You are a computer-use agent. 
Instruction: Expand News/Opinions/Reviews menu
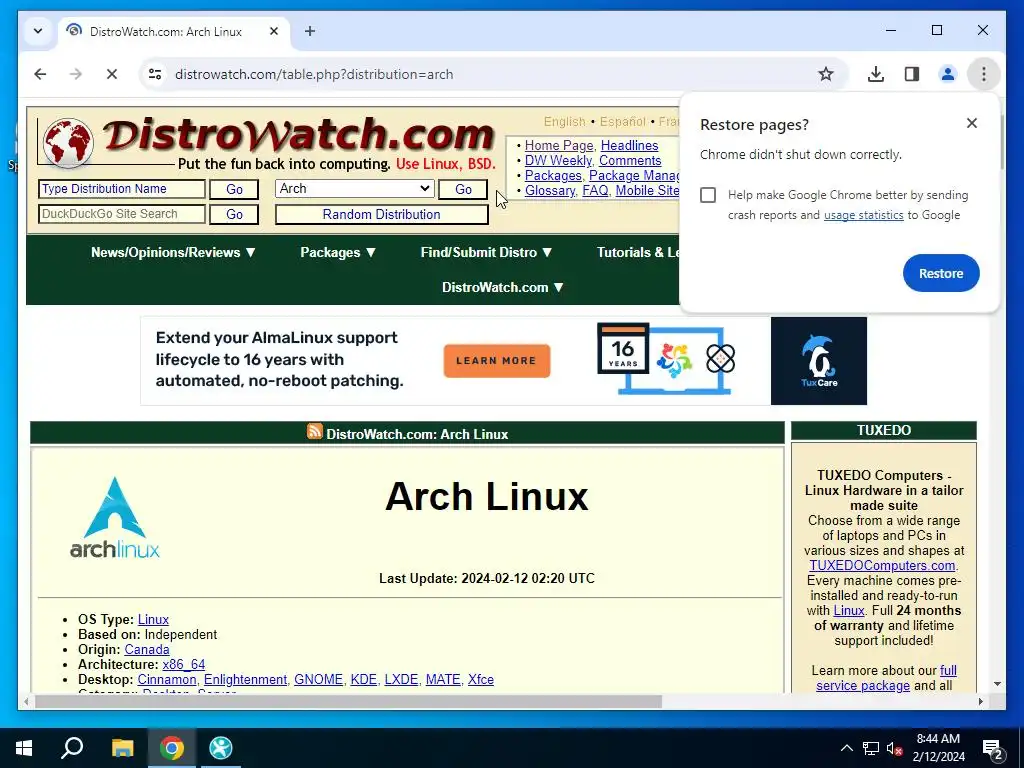[x=174, y=253]
